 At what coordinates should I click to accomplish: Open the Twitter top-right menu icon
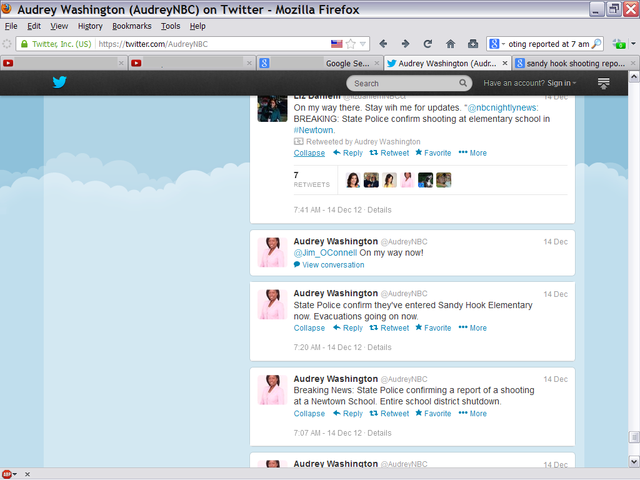click(603, 83)
